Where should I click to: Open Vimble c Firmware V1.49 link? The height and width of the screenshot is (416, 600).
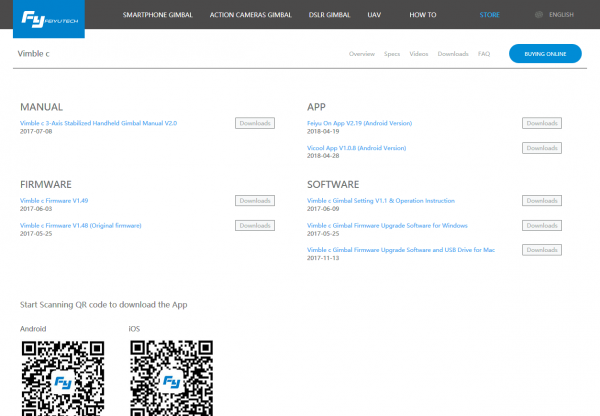[x=54, y=201]
